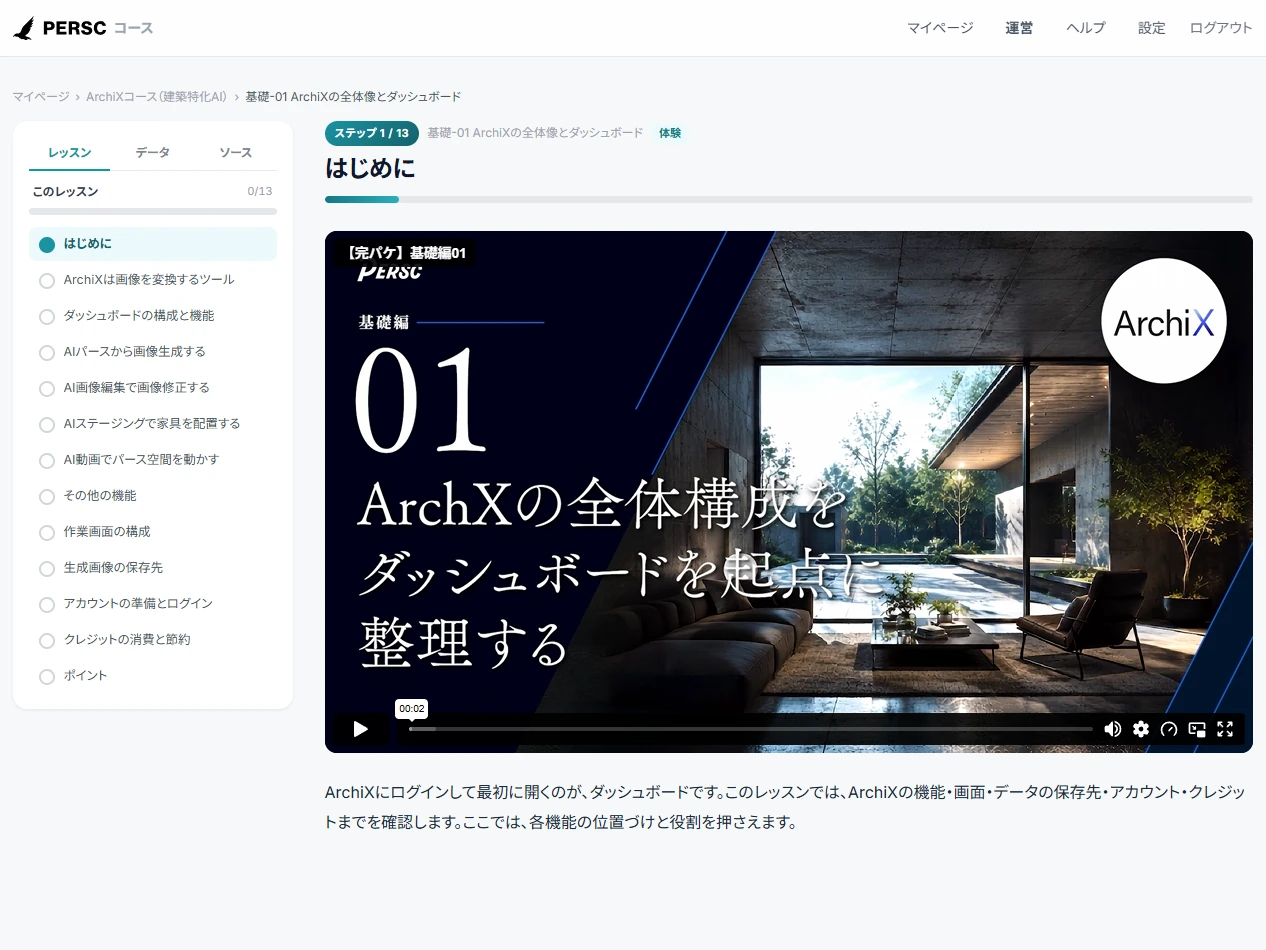Select AI動画でパース空間を動かす step
Viewport: 1266px width, 950px height.
click(x=153, y=460)
